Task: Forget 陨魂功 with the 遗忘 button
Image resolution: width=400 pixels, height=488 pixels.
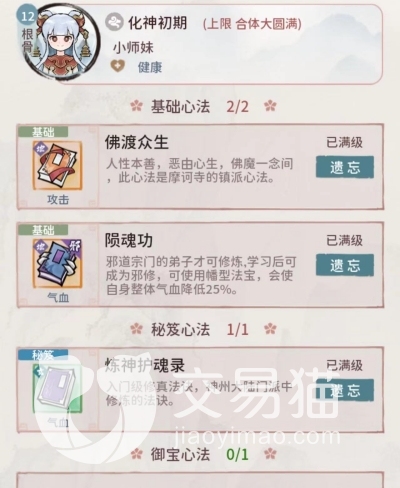Action: 345,265
